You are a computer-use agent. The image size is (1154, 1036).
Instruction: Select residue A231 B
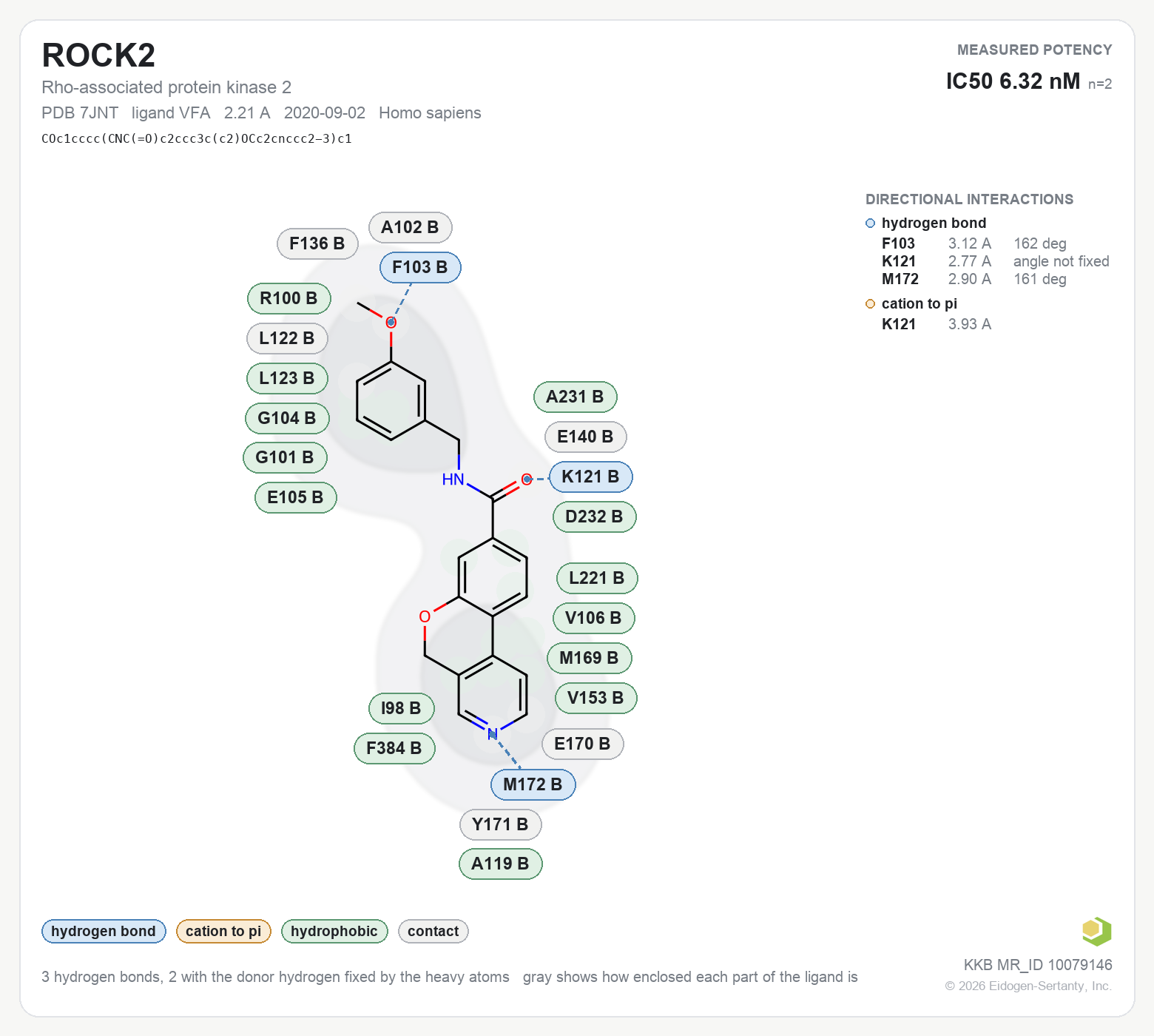click(x=575, y=397)
